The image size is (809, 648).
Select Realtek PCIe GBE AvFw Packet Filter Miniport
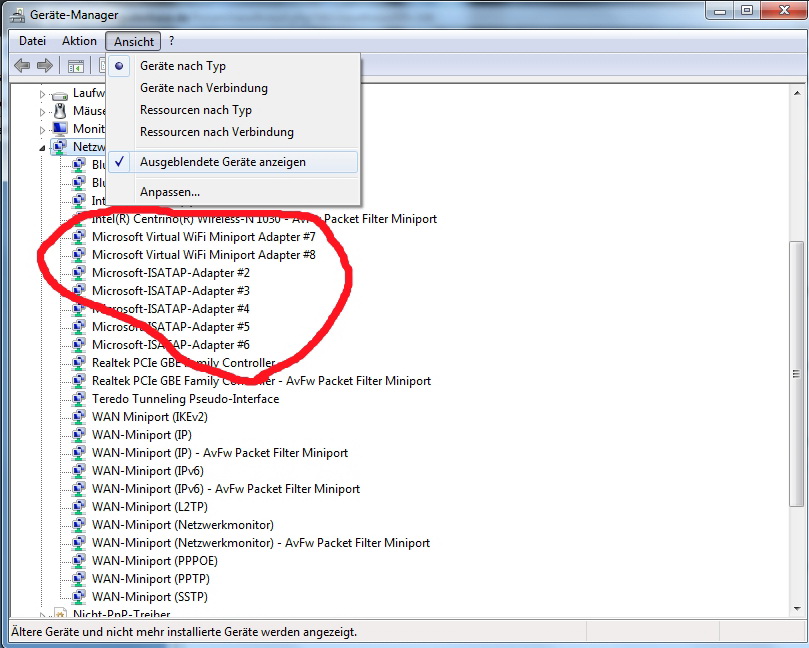262,381
